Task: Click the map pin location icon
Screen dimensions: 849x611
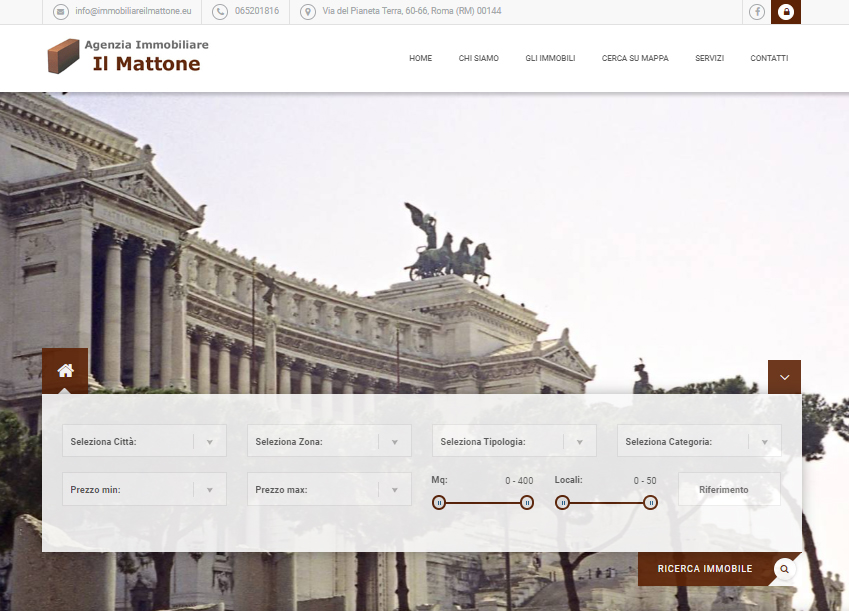Action: (308, 11)
